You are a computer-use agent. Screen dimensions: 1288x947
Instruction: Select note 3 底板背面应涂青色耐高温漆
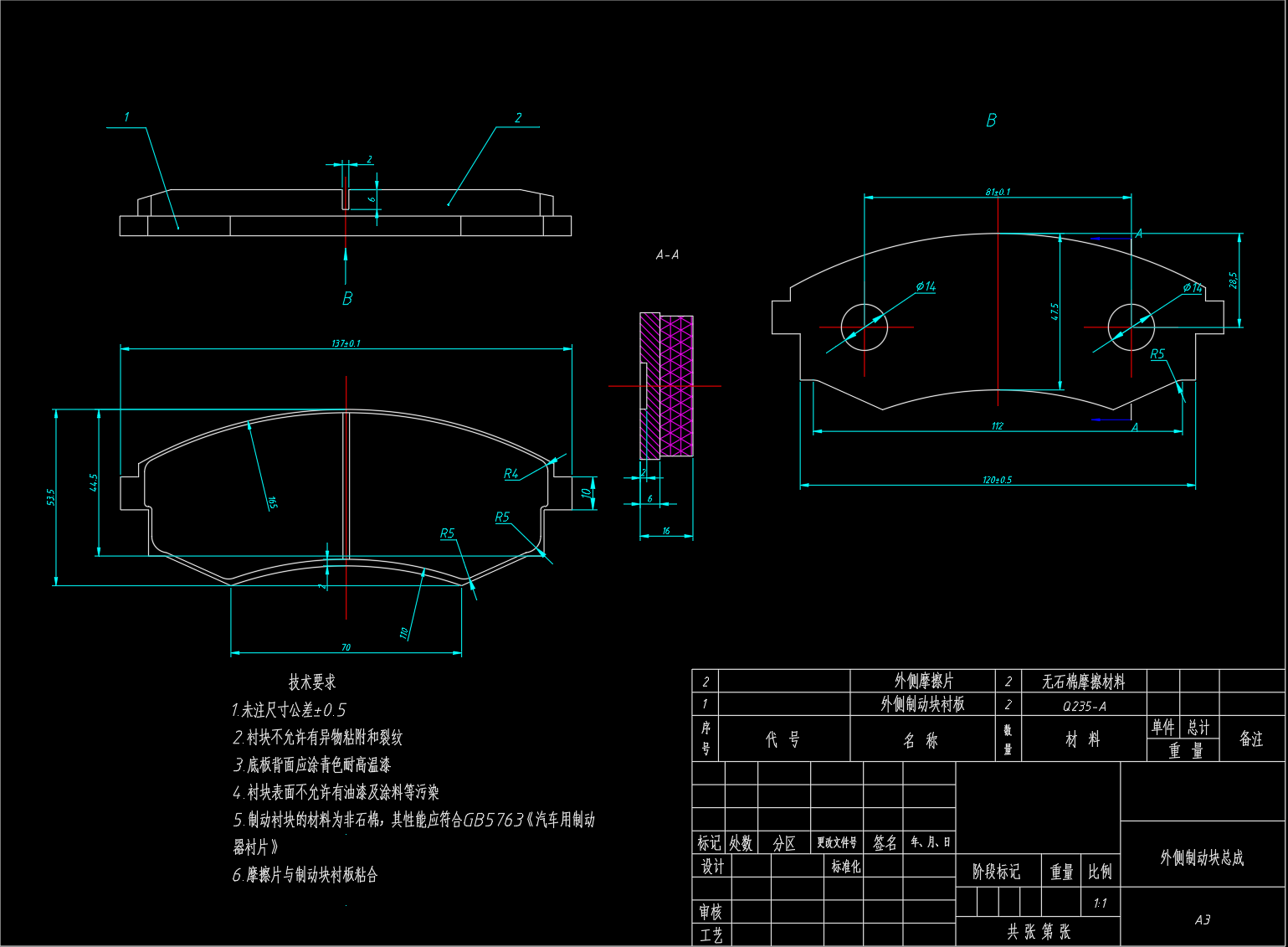tap(311, 765)
